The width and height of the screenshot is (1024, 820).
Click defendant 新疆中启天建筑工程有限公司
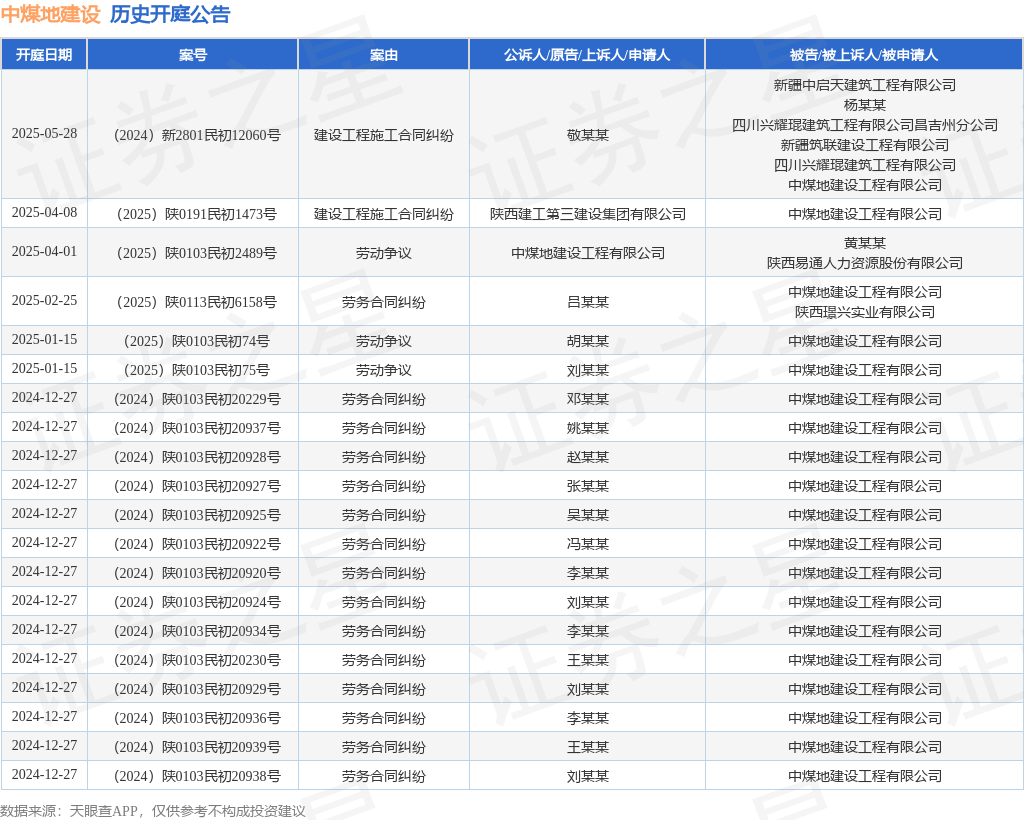point(865,85)
